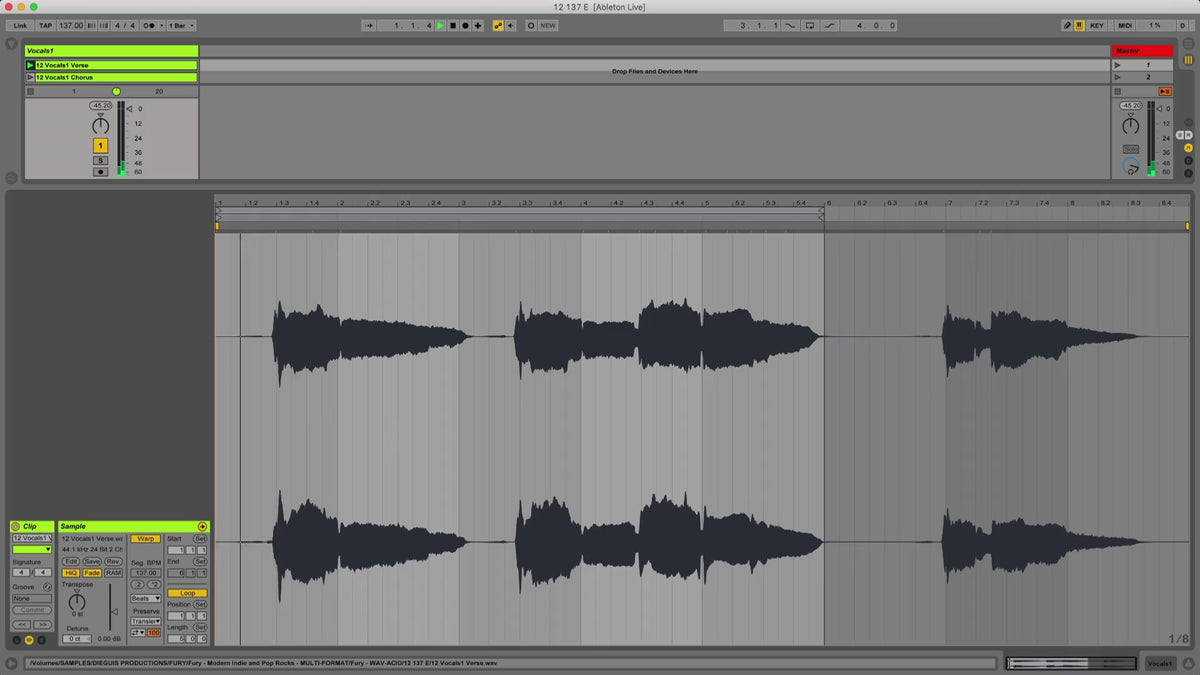
Task: Disable the HiQ sample option
Action: tap(71, 573)
